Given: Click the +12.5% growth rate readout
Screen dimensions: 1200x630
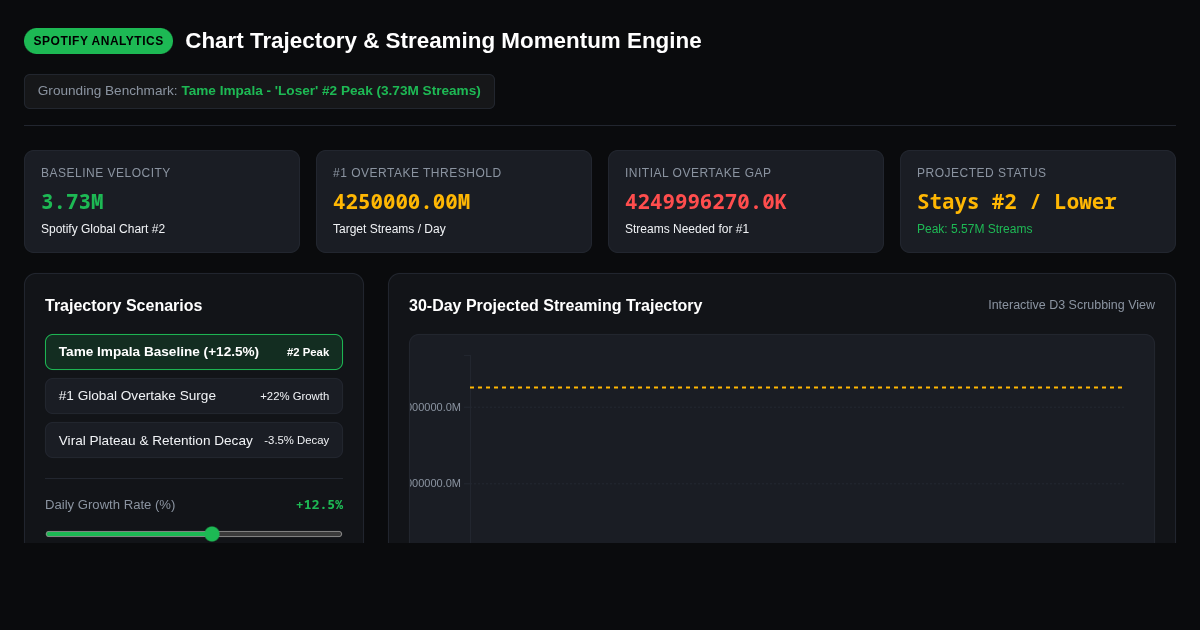Looking at the screenshot, I should pos(319,505).
